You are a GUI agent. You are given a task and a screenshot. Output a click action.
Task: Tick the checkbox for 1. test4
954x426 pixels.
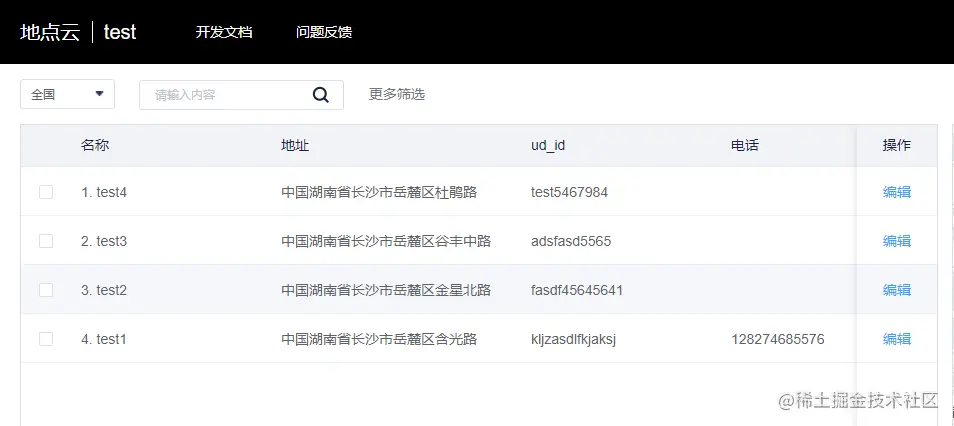pos(46,192)
